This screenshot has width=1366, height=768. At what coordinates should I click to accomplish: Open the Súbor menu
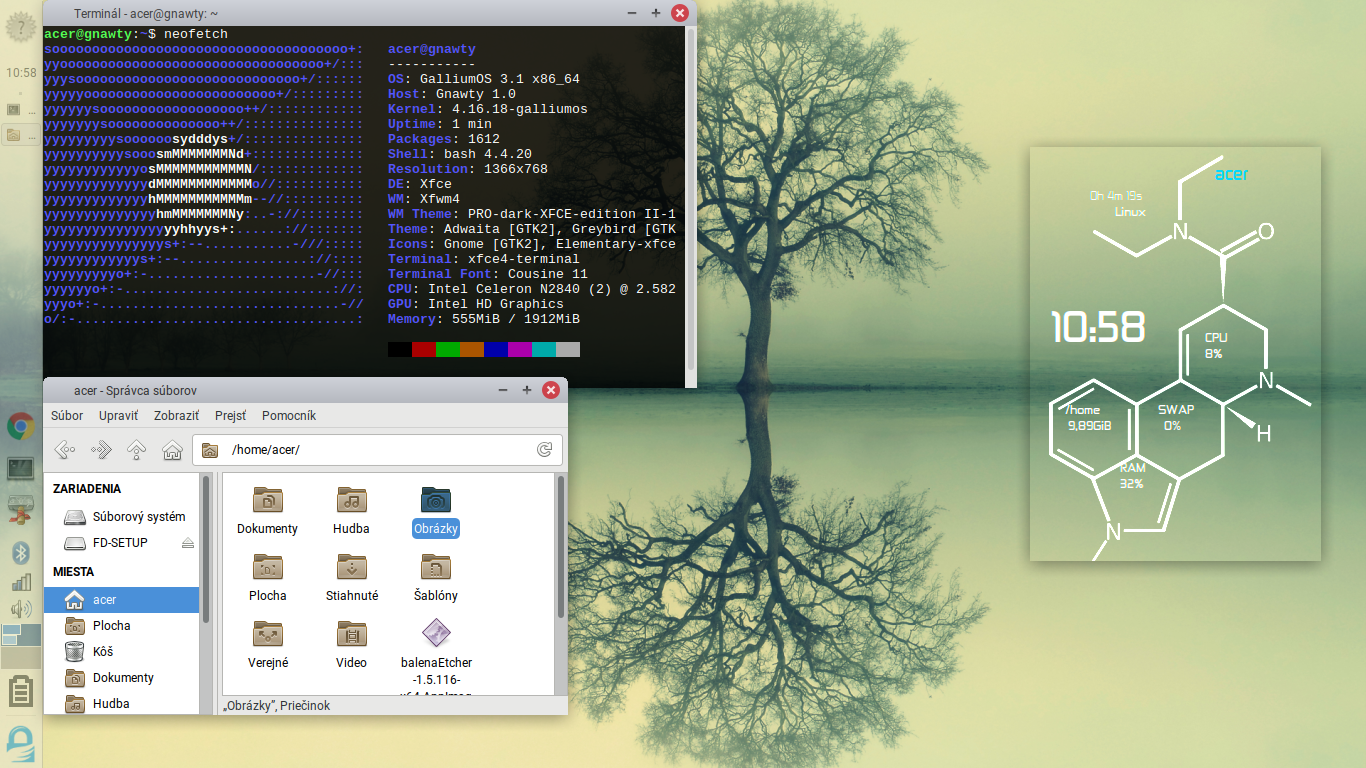[67, 416]
